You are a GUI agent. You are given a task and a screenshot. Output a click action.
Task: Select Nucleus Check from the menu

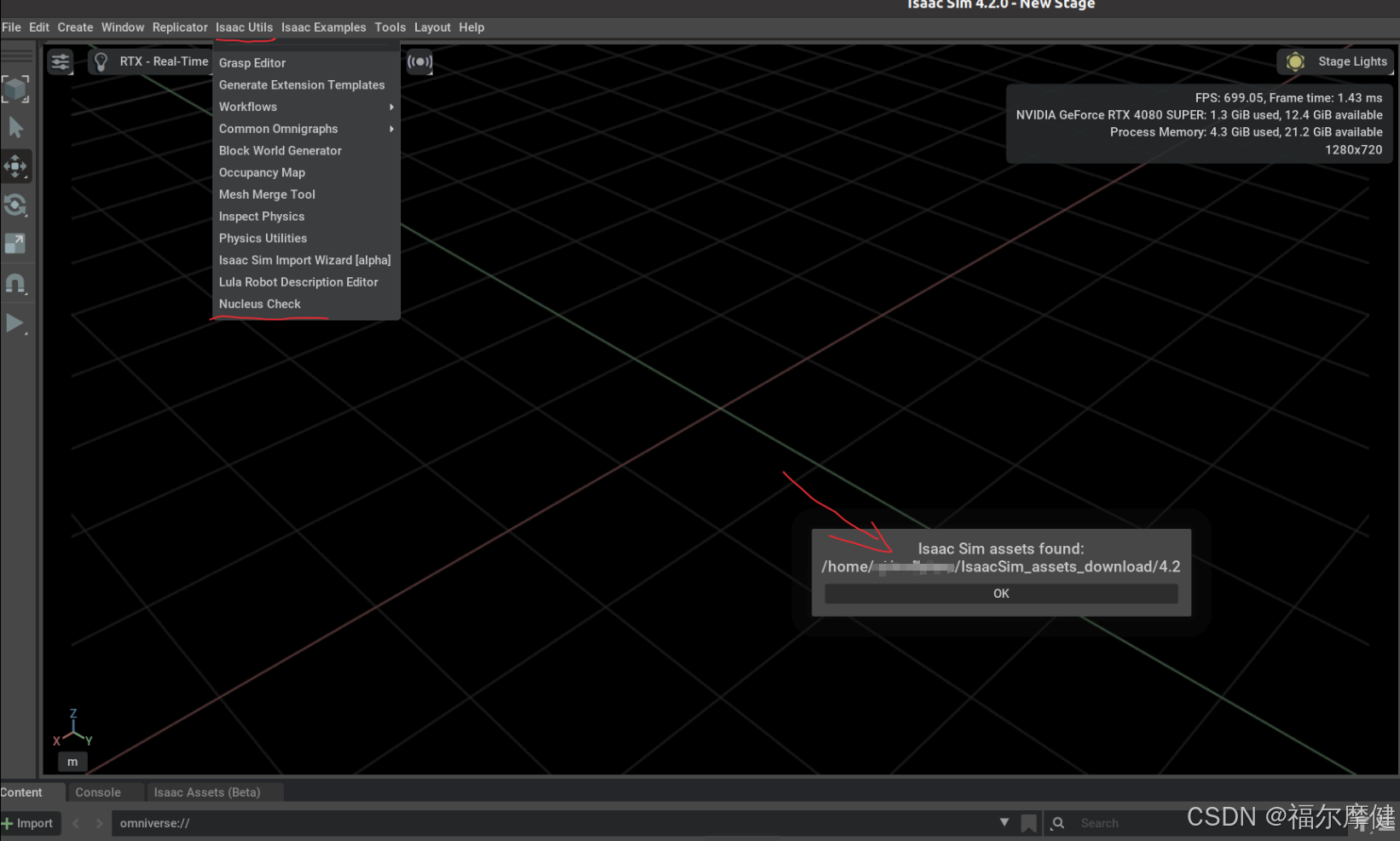(x=259, y=304)
